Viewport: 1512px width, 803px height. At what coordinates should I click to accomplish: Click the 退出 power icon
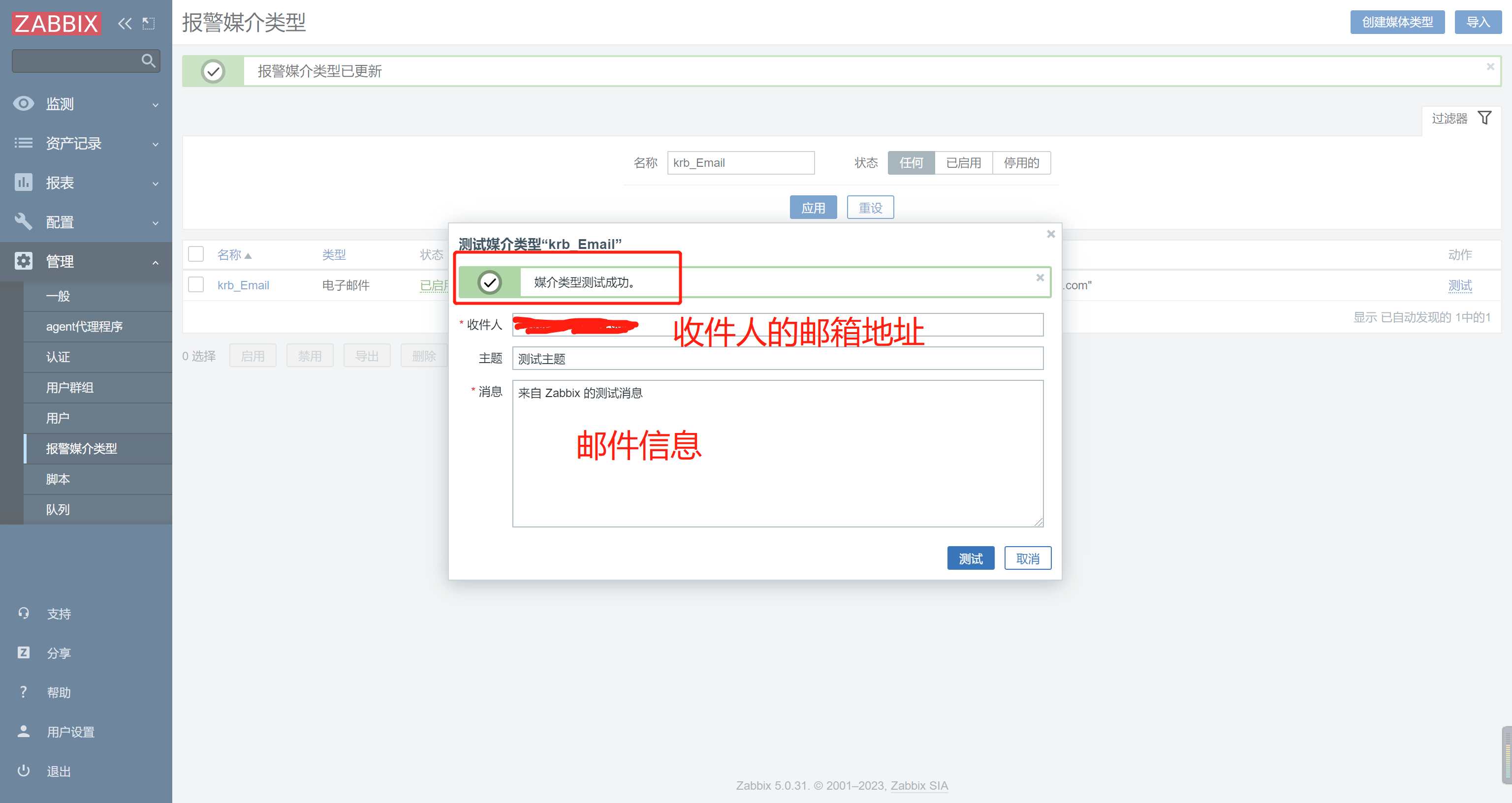point(24,771)
